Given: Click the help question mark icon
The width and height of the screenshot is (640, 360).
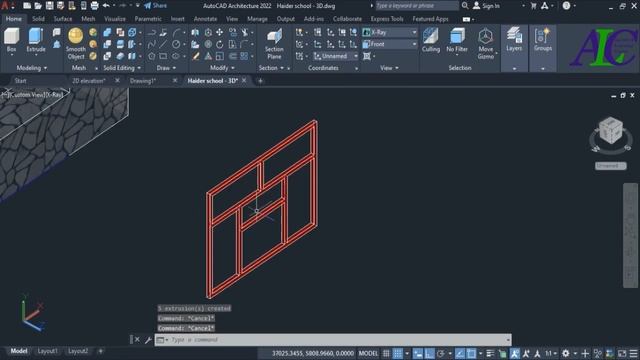Looking at the screenshot, I should [x=566, y=6].
